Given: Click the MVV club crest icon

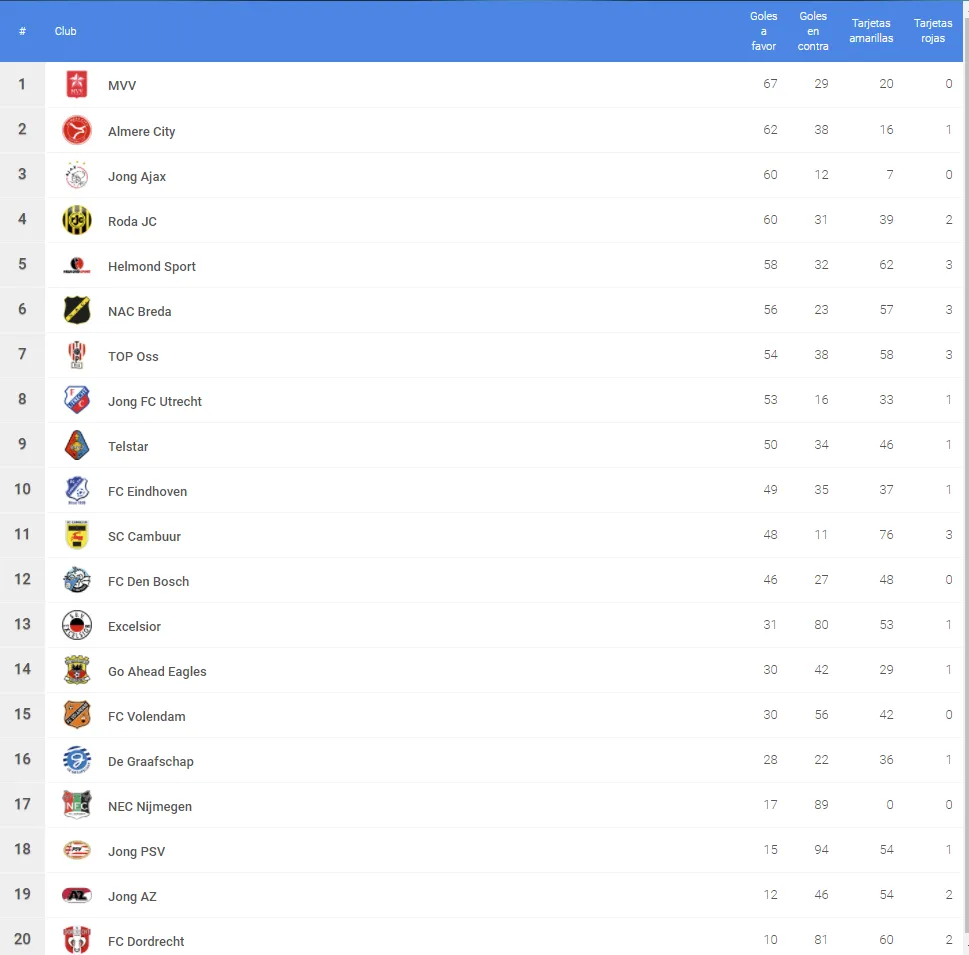Looking at the screenshot, I should point(77,85).
